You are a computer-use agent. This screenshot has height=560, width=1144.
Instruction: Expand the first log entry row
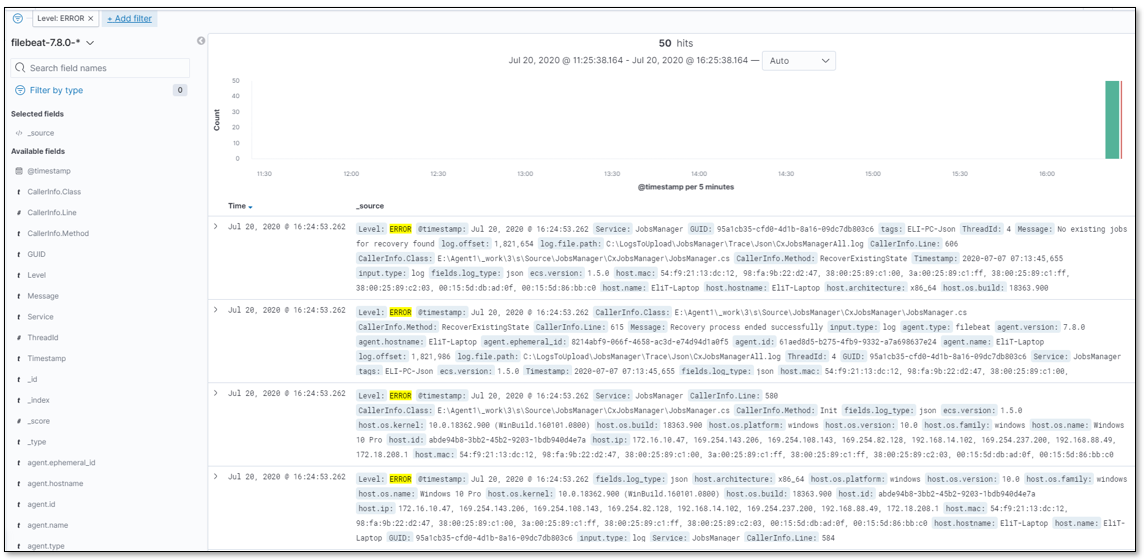pyautogui.click(x=216, y=227)
